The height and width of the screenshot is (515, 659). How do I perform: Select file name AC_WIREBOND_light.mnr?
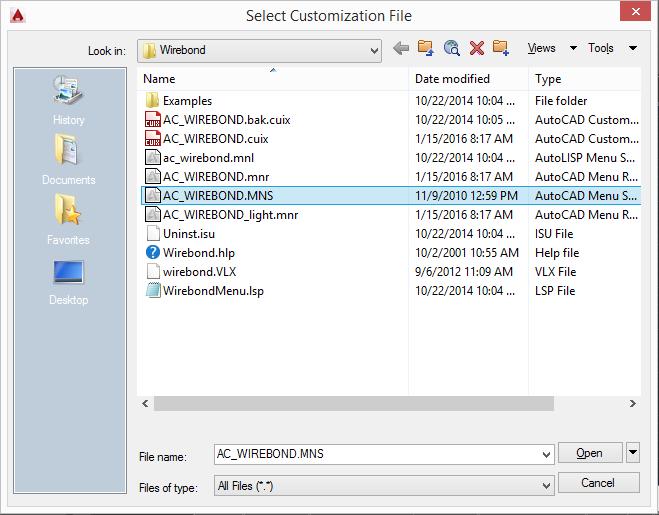click(x=231, y=215)
